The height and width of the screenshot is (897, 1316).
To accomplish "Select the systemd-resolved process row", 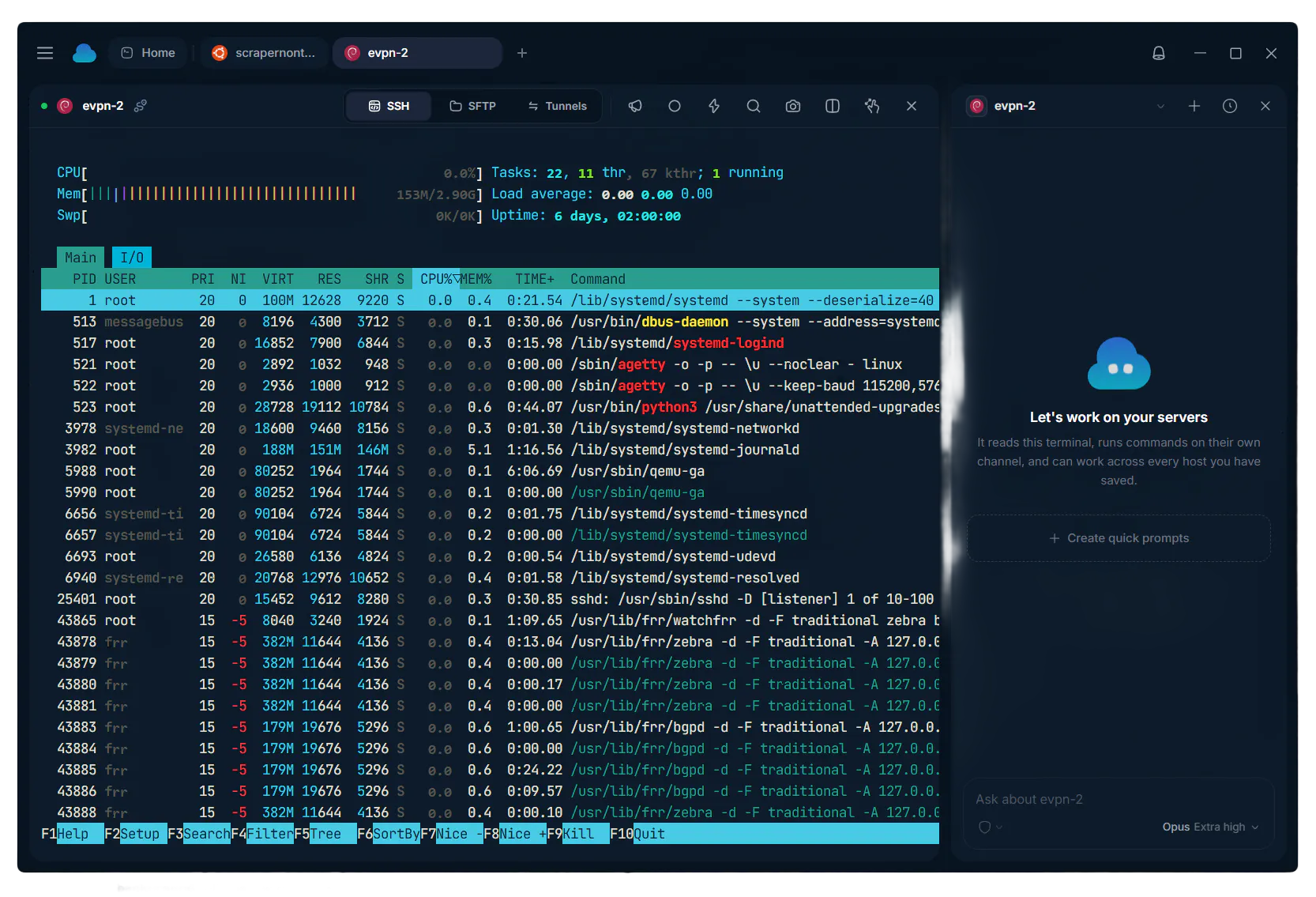I will pyautogui.click(x=490, y=578).
